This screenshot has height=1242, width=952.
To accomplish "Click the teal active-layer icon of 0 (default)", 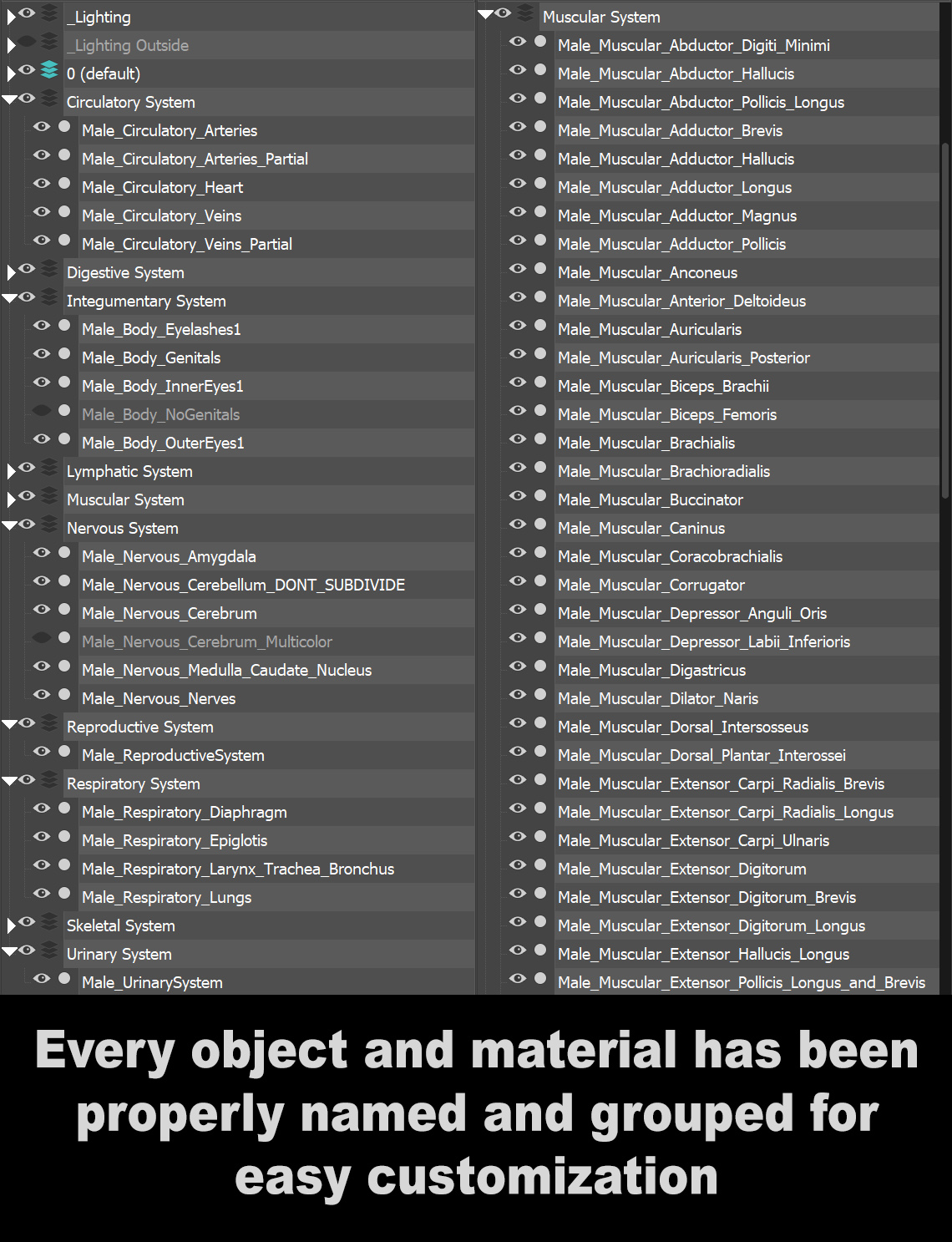I will 50,69.
